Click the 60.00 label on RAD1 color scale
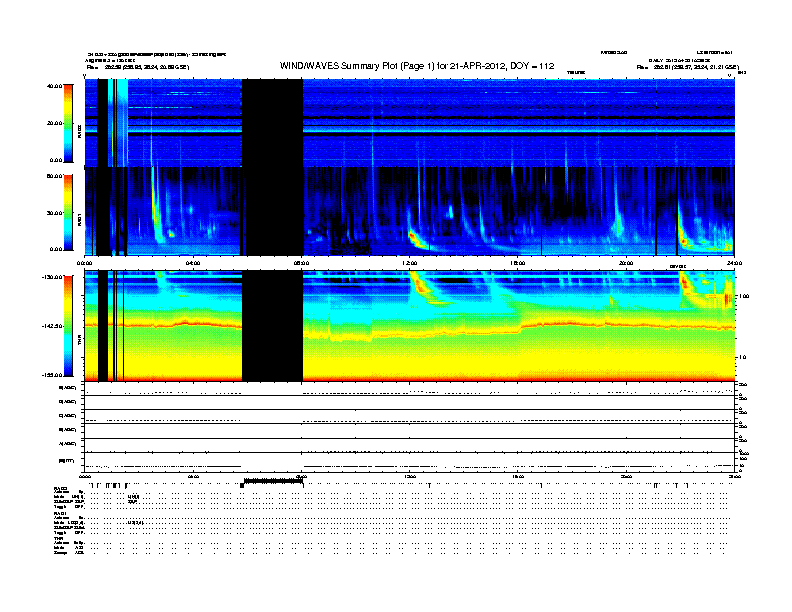This screenshot has height=612, width=792. pyautogui.click(x=54, y=176)
